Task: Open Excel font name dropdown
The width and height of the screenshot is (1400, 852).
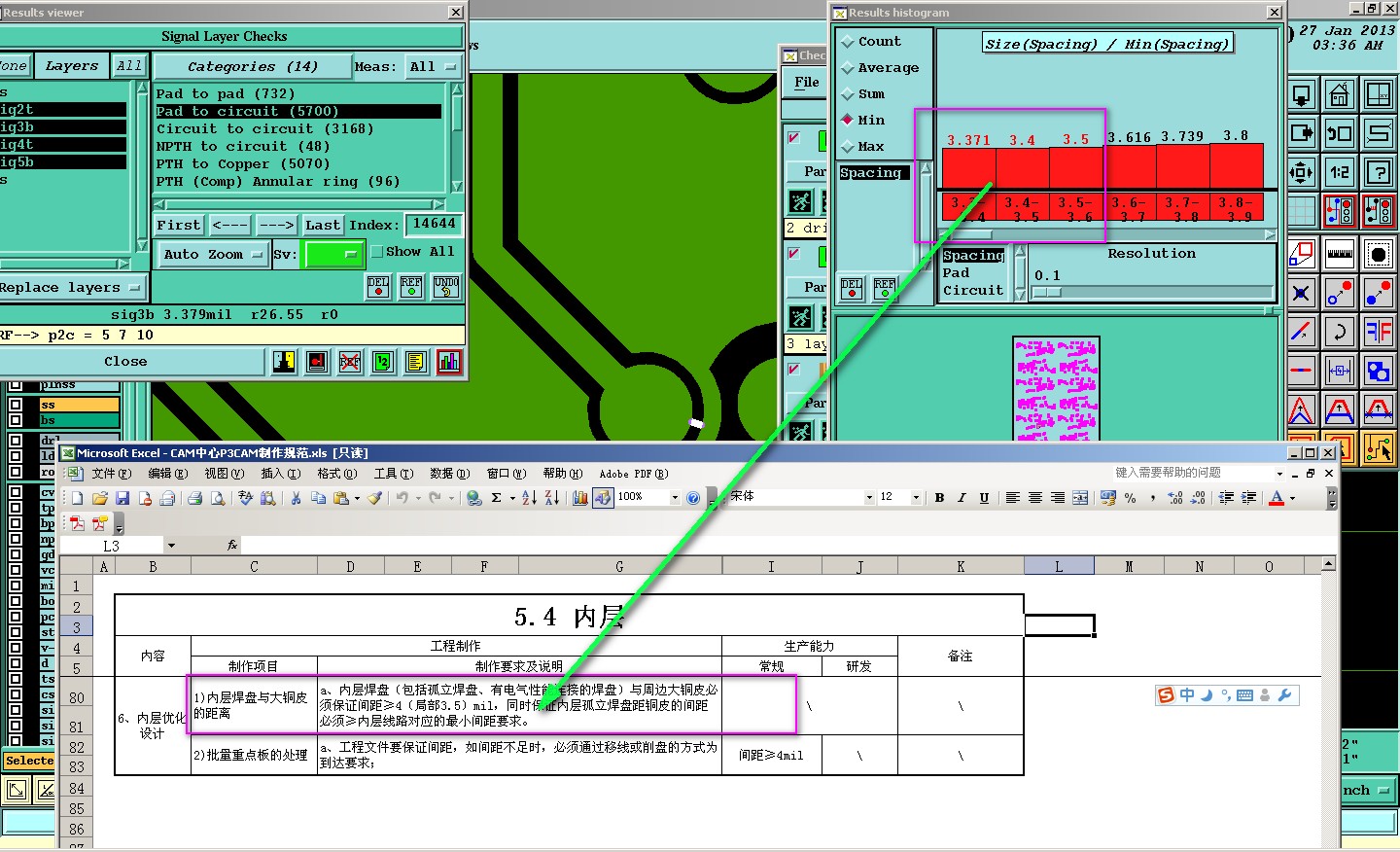Action: [869, 497]
